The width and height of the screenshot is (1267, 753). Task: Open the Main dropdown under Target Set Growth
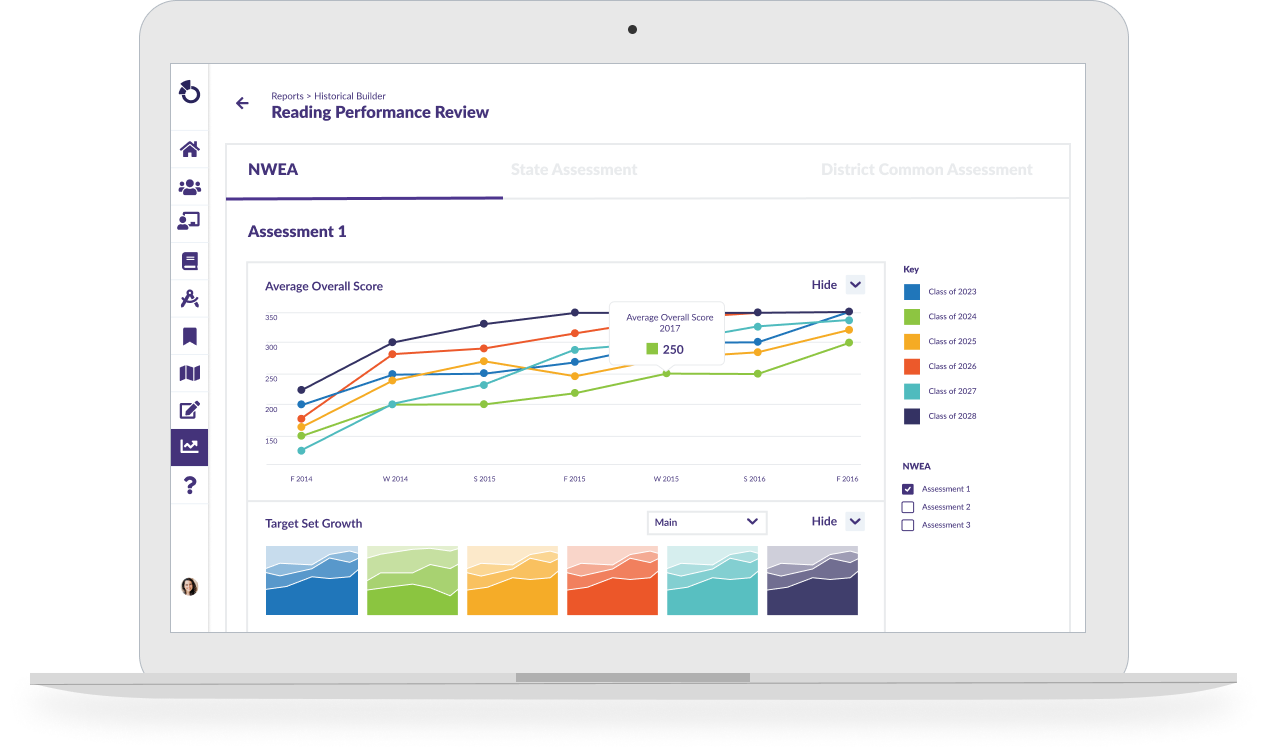click(x=707, y=522)
